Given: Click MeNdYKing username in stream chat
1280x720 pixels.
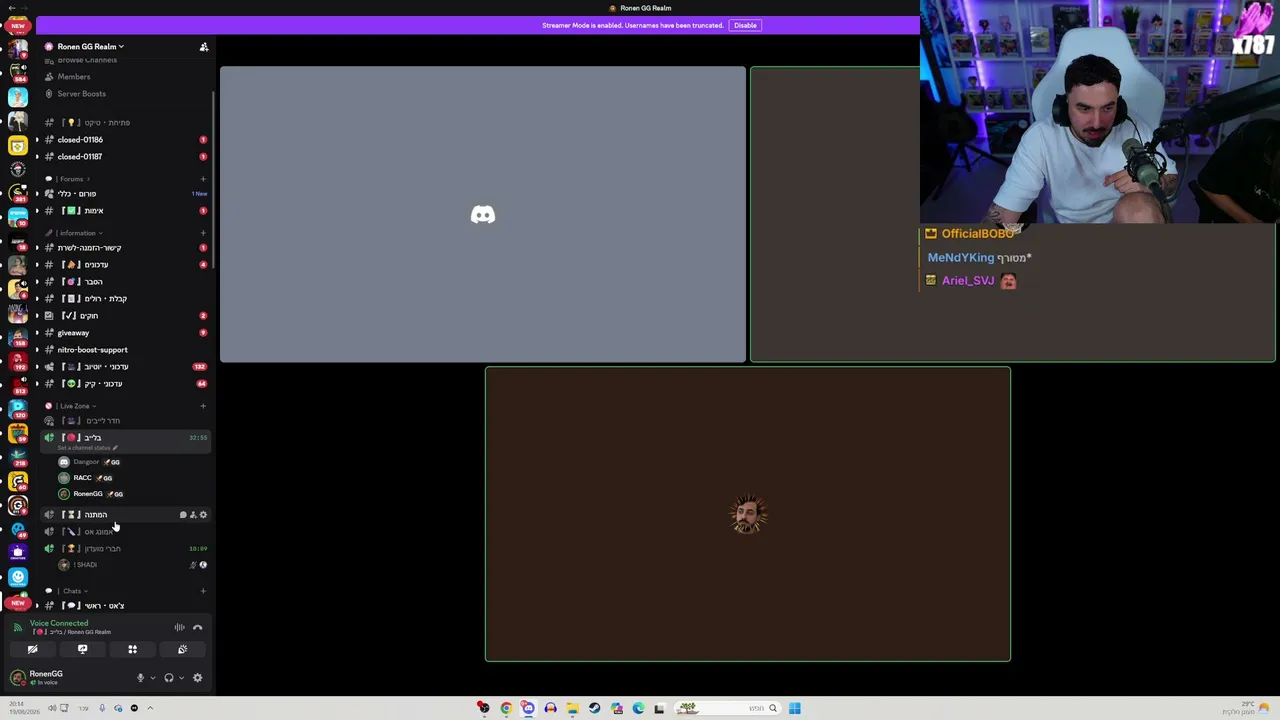Looking at the screenshot, I should click(x=961, y=258).
